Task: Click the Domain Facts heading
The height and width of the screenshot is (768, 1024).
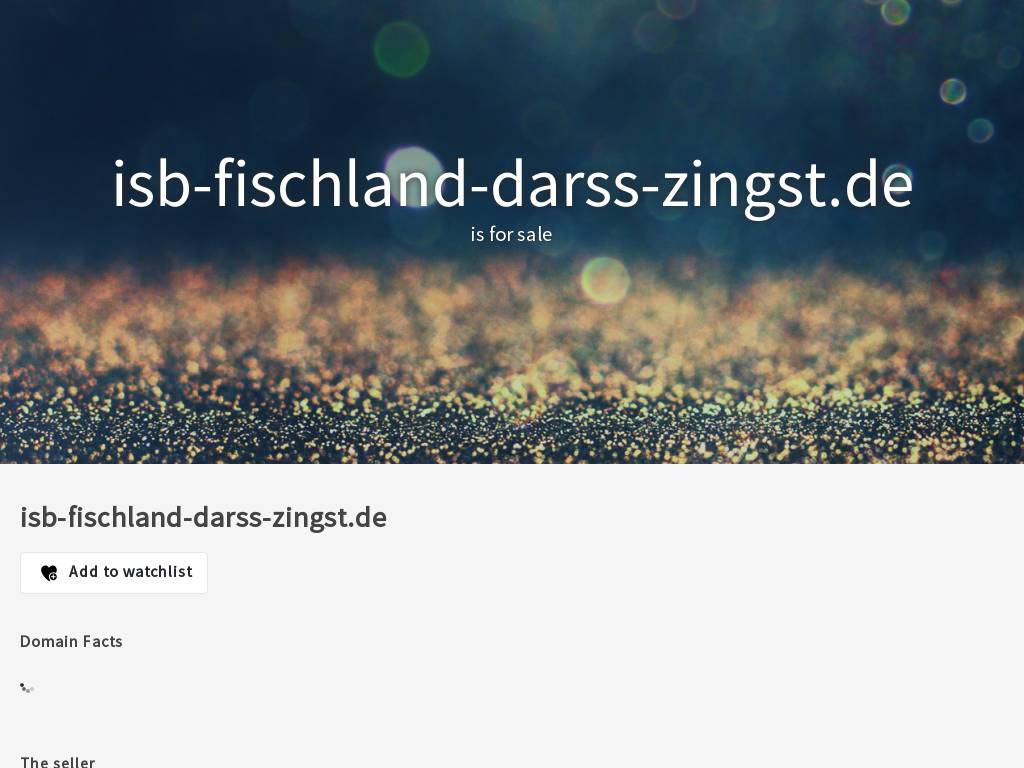Action: [x=71, y=641]
